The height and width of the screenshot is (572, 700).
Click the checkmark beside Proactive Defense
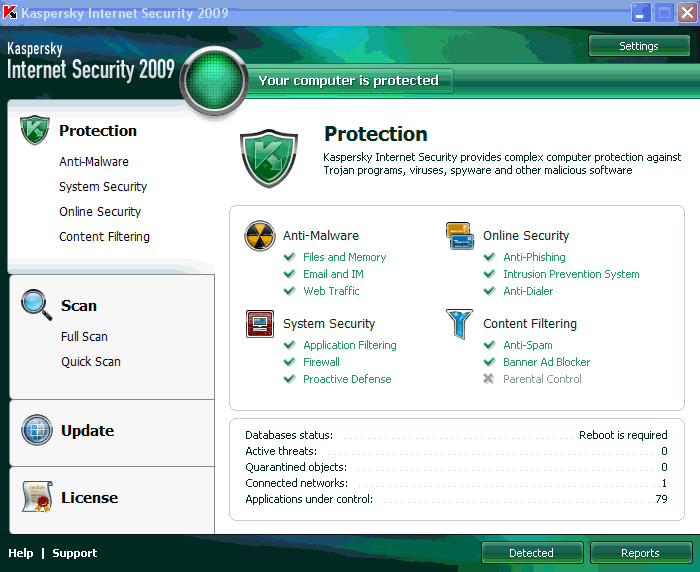pos(290,379)
